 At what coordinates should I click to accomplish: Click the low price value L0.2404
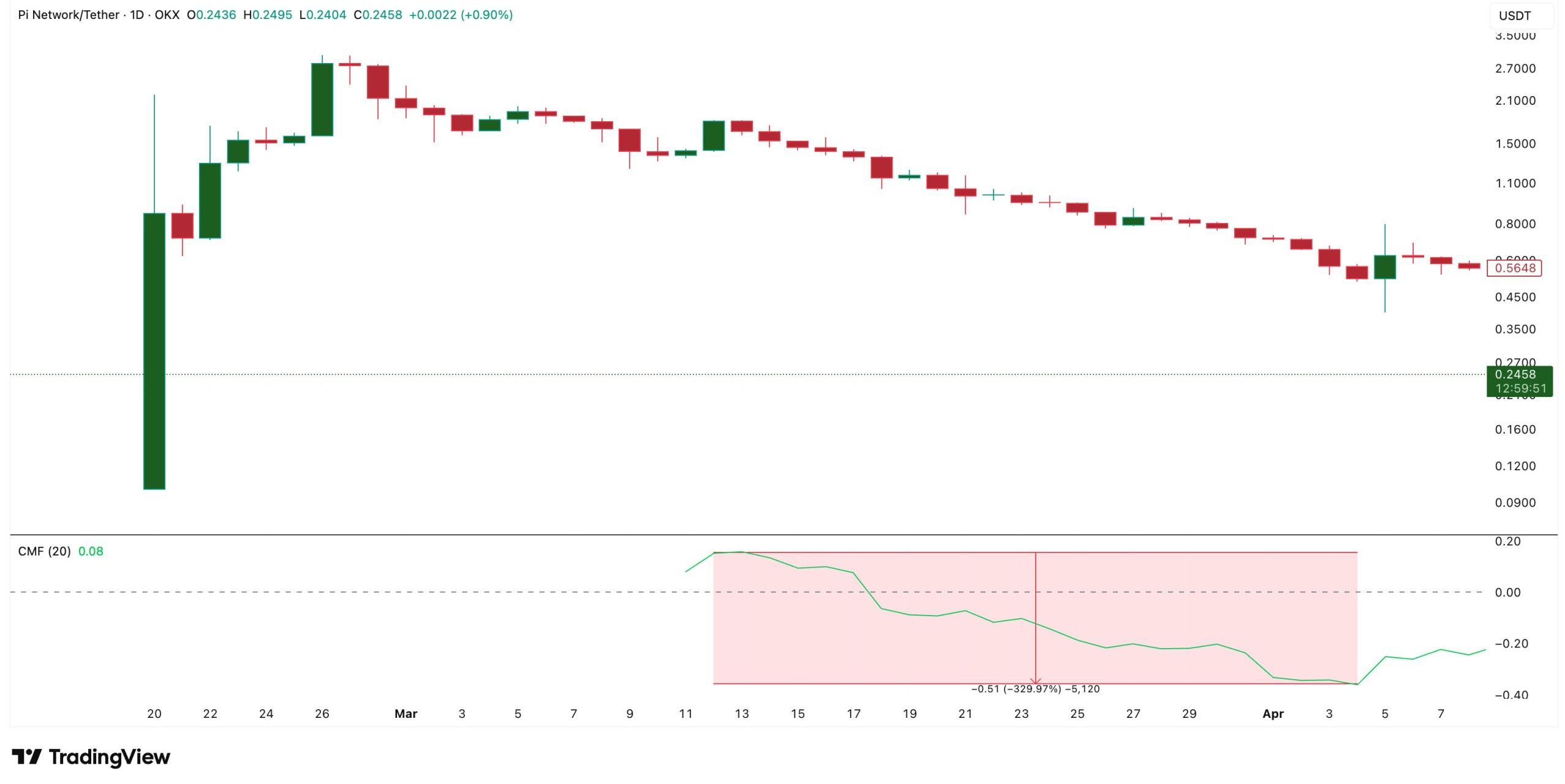[x=323, y=15]
